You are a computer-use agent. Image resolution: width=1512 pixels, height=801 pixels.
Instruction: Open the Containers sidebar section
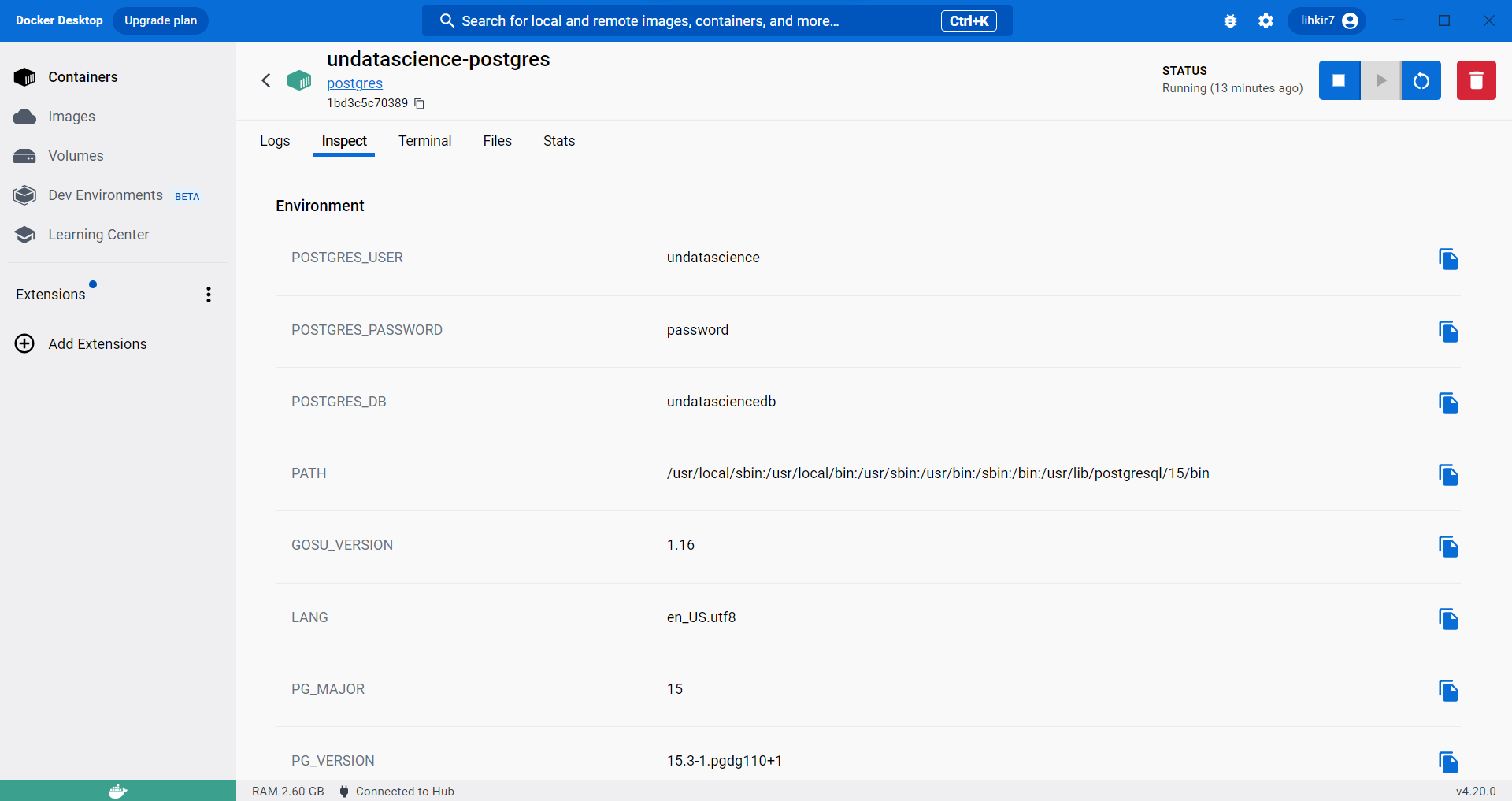point(67,77)
